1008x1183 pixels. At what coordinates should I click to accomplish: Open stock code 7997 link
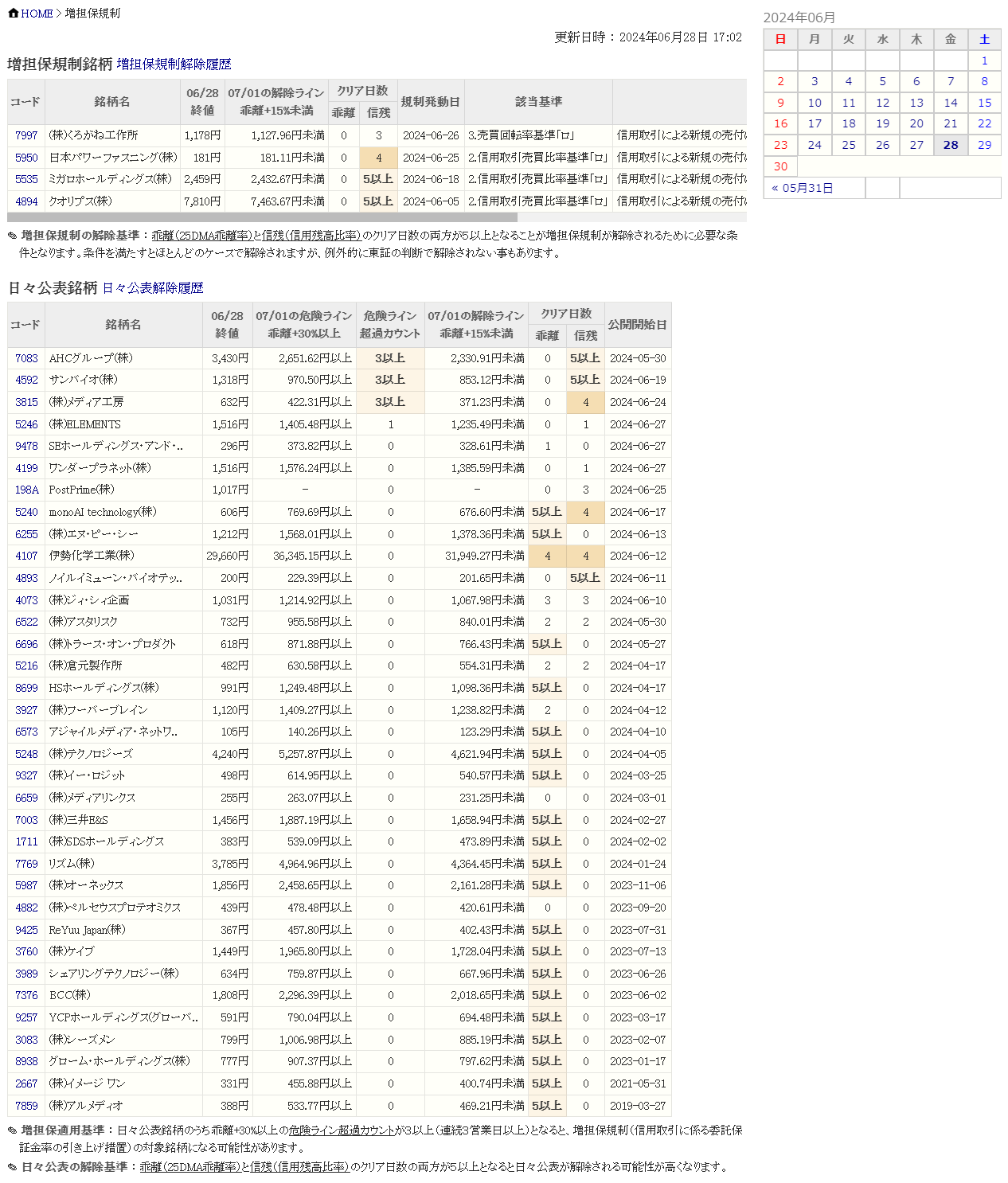[26, 135]
